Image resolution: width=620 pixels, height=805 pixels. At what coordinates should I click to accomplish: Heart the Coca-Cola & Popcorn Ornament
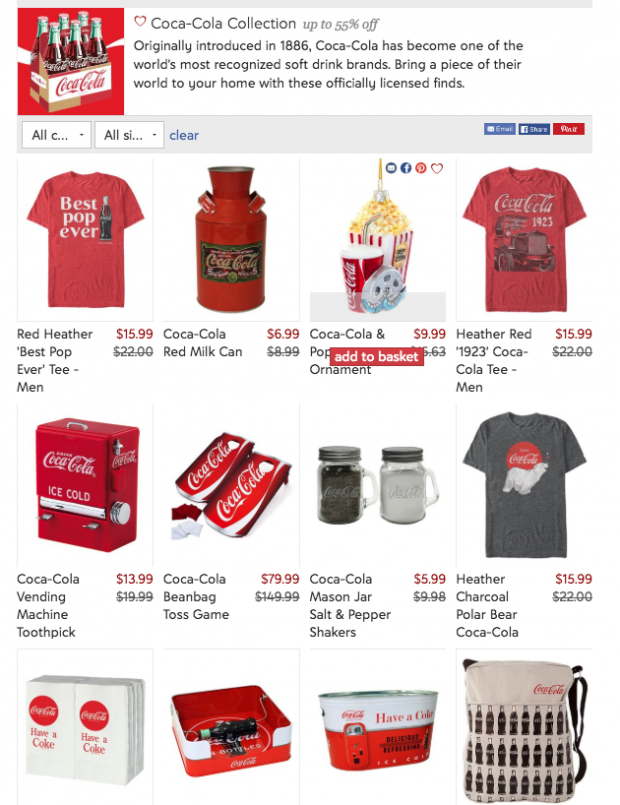coord(437,168)
